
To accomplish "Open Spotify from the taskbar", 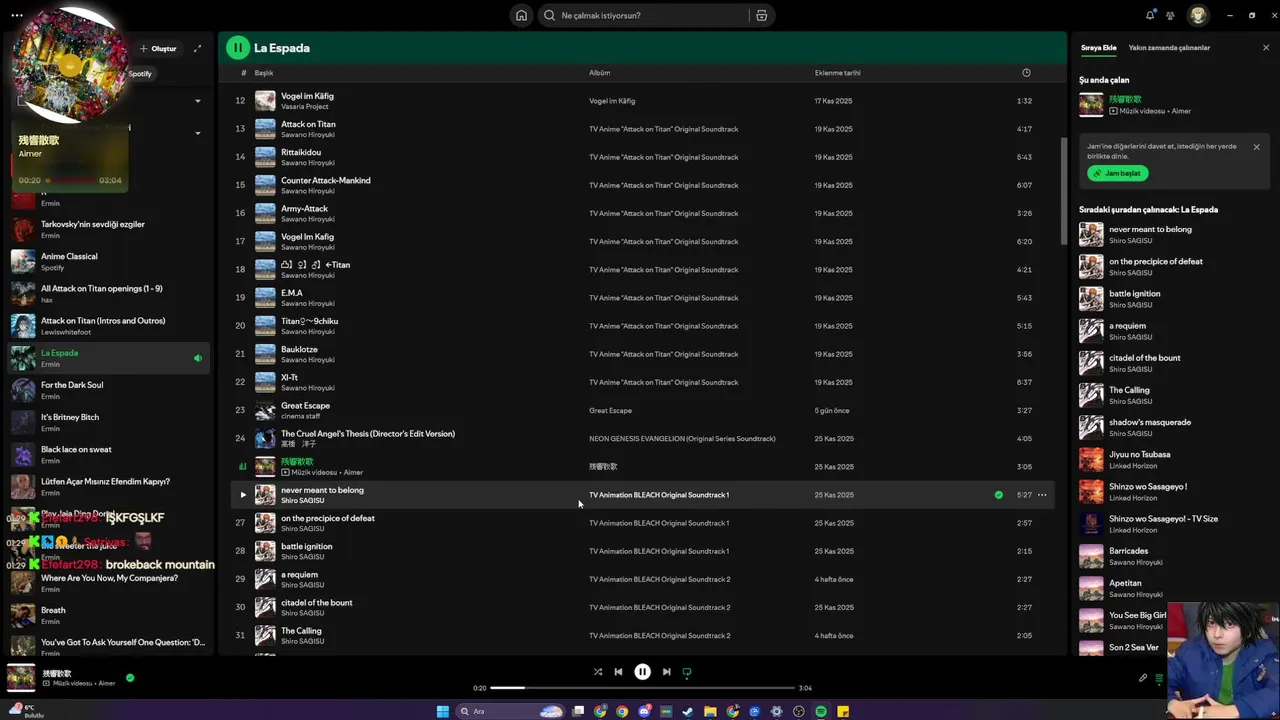I will click(821, 711).
